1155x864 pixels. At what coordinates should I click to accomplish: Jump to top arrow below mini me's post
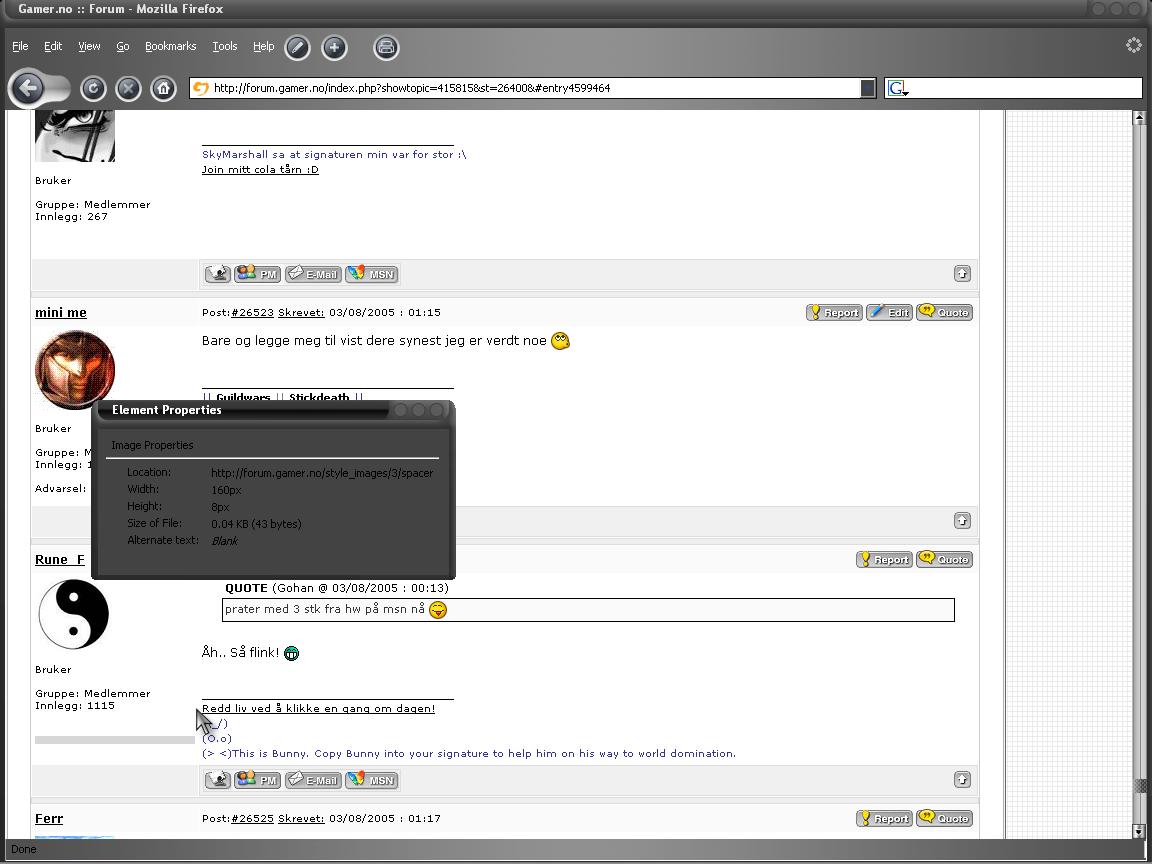(962, 521)
